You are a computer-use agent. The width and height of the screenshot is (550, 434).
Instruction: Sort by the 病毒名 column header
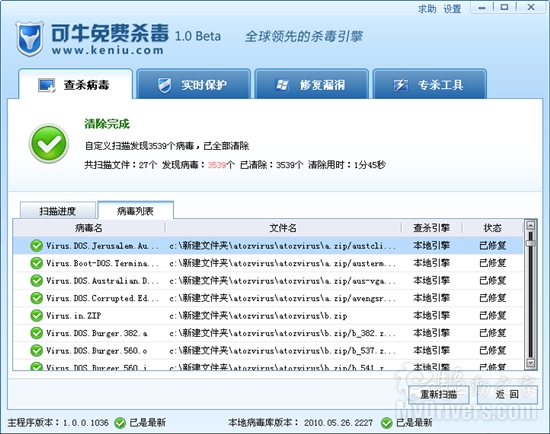coord(89,228)
